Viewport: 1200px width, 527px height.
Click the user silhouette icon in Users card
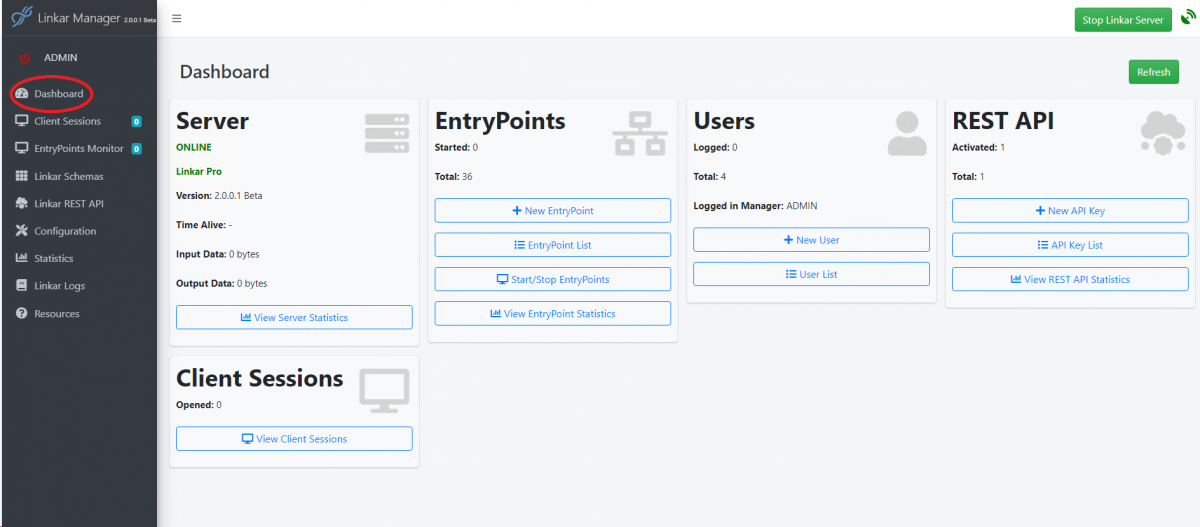907,133
